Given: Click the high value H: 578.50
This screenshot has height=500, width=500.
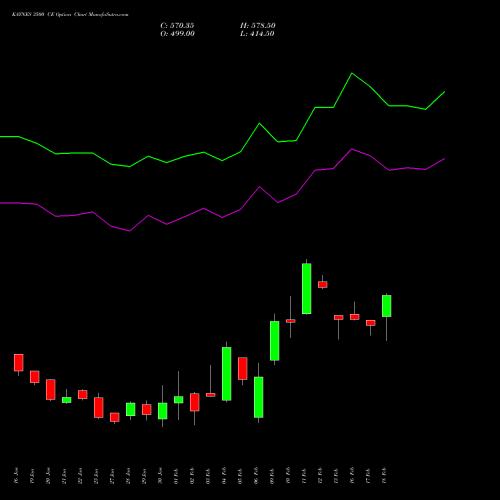Looking at the screenshot, I should [258, 26].
